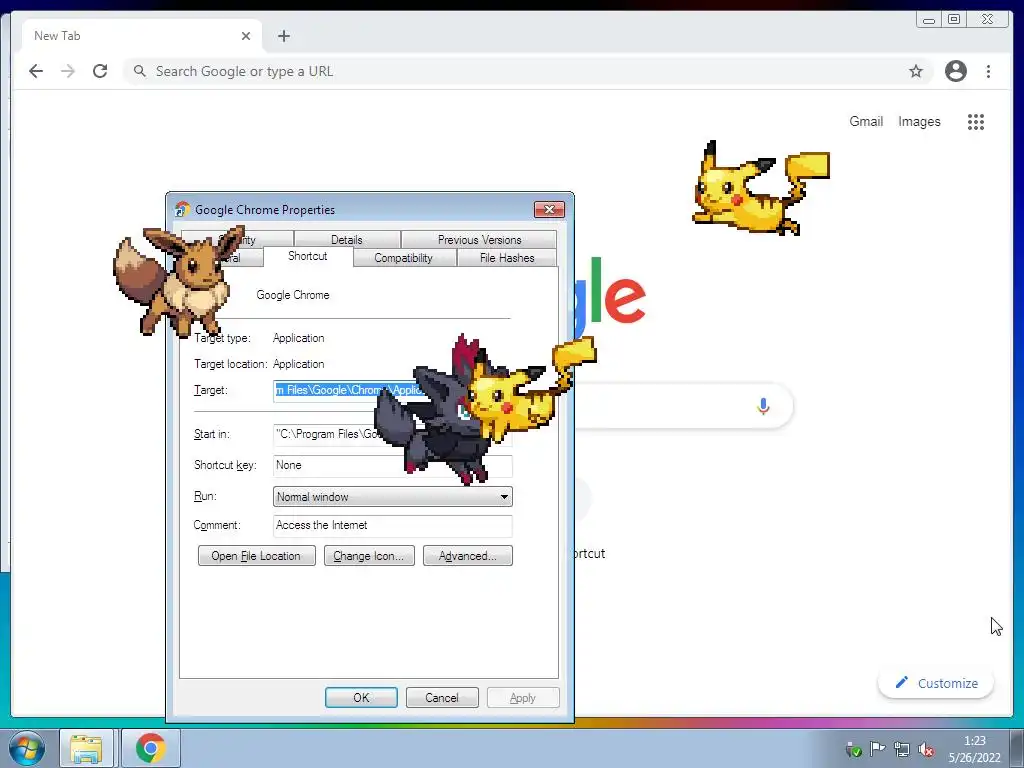1024x768 pixels.
Task: Click the Show desktop strip on taskbar
Action: [x=1017, y=748]
